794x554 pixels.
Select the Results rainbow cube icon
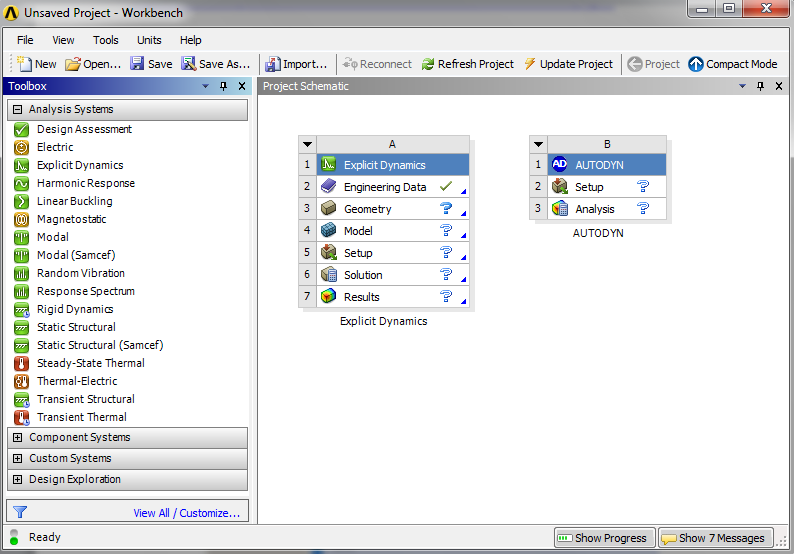329,296
